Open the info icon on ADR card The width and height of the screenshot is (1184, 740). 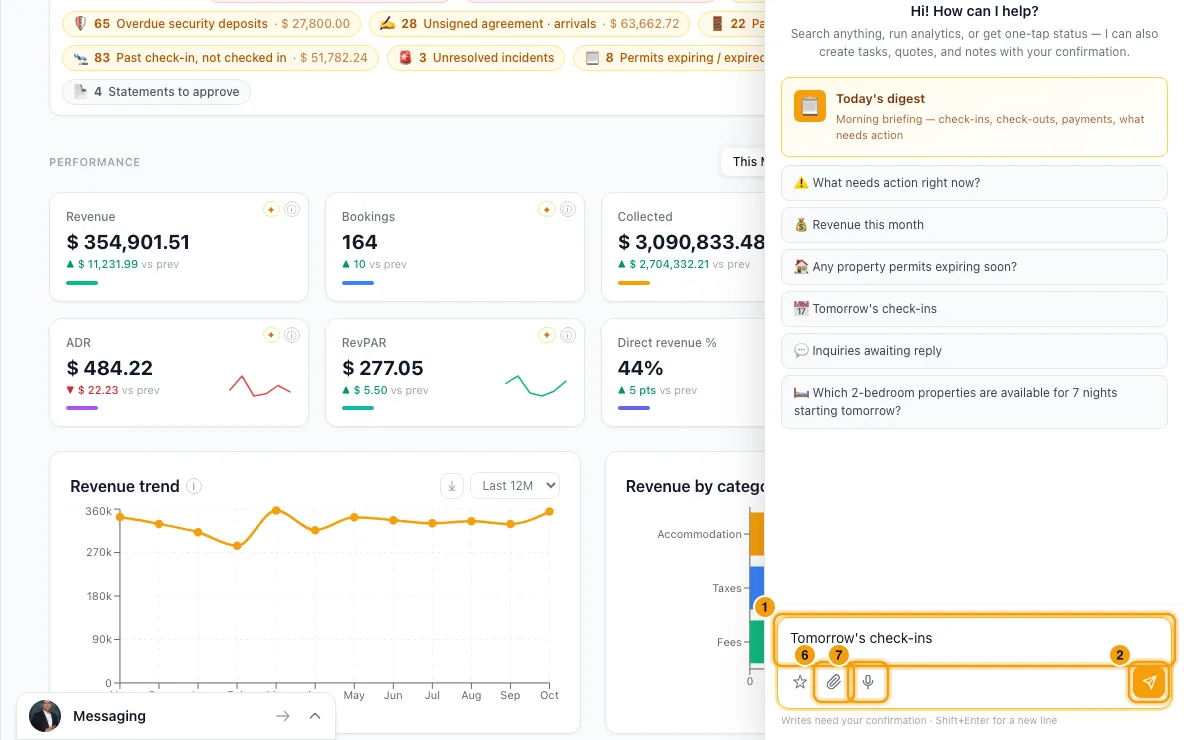pyautogui.click(x=291, y=335)
